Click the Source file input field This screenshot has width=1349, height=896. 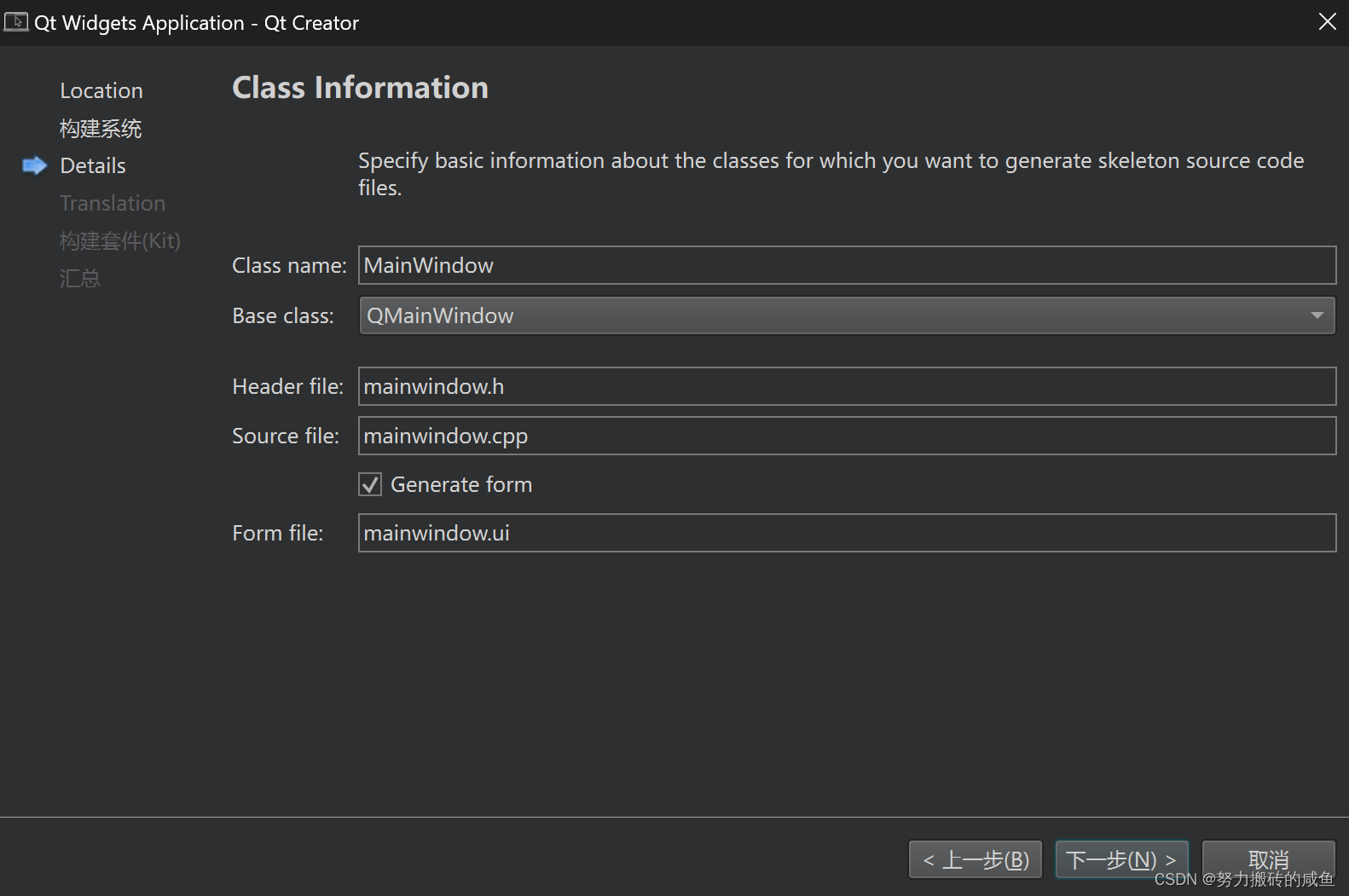click(x=847, y=436)
